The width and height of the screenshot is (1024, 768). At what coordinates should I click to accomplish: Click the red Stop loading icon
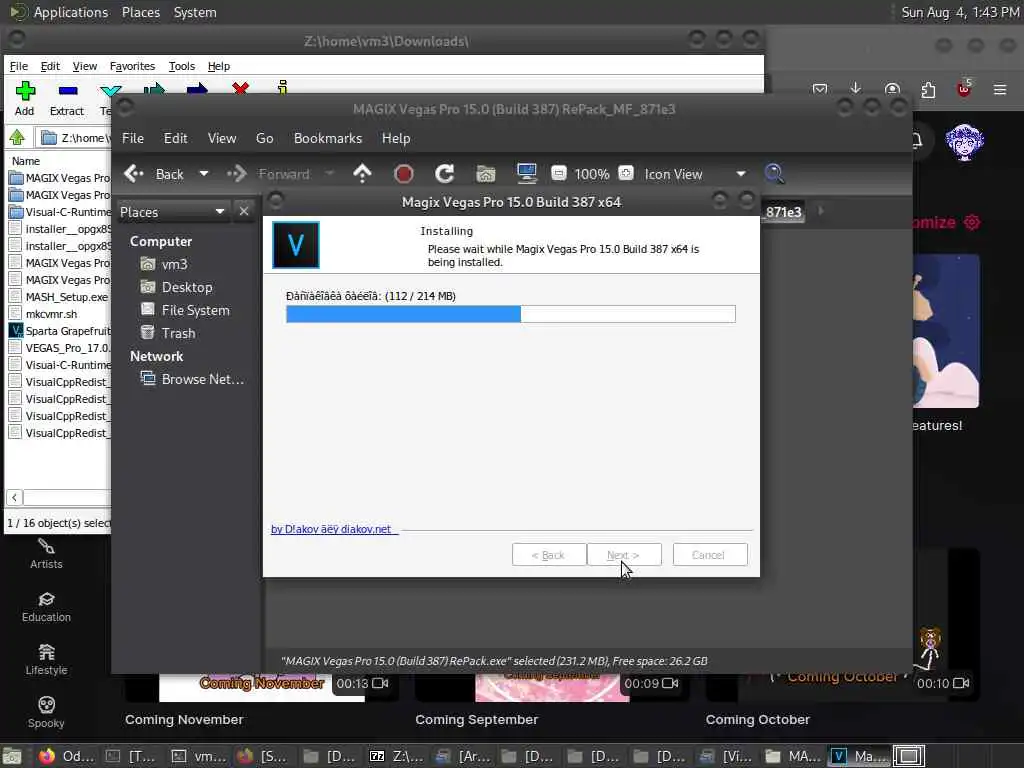pos(404,174)
